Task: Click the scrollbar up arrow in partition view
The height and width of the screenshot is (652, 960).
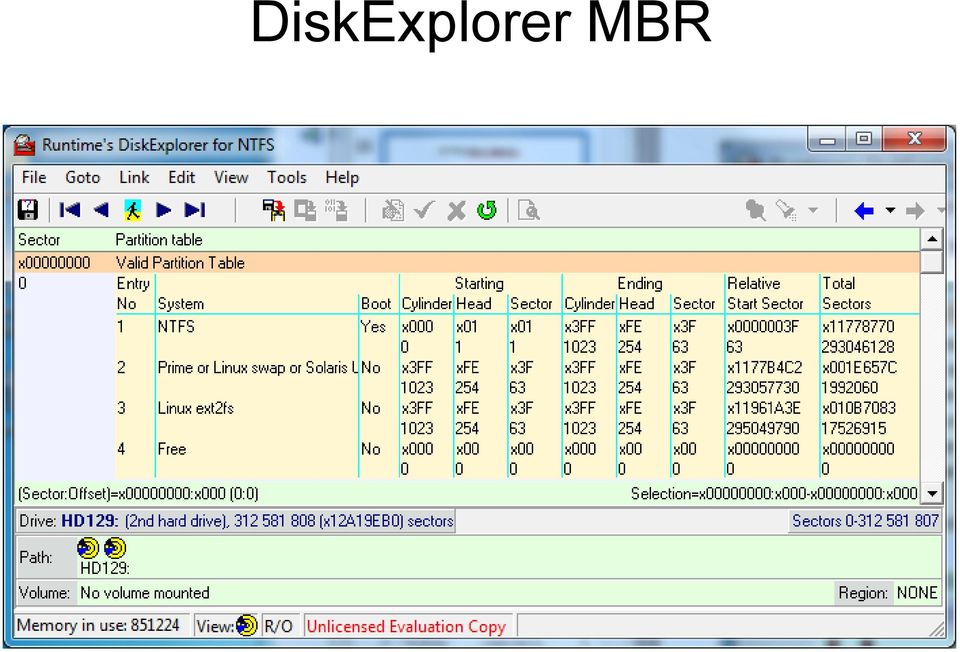Action: coord(932,239)
